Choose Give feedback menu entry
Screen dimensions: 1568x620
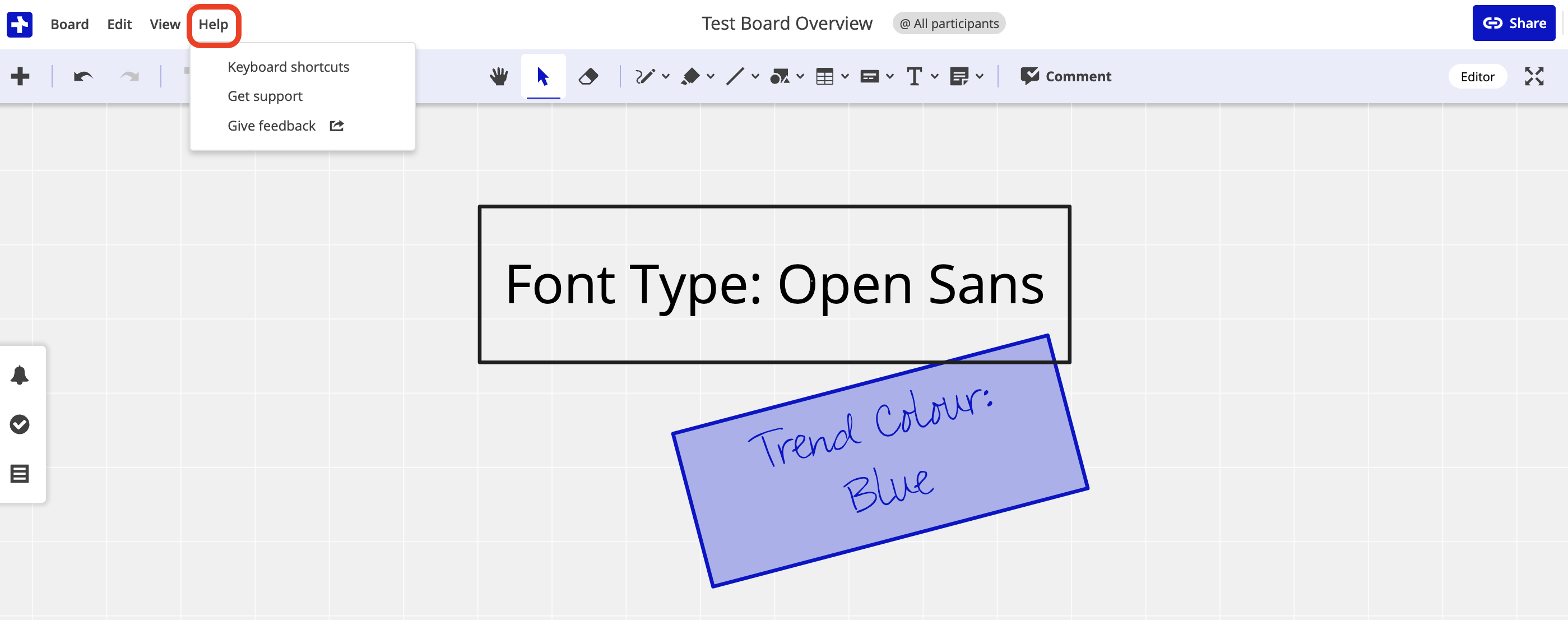(x=271, y=126)
